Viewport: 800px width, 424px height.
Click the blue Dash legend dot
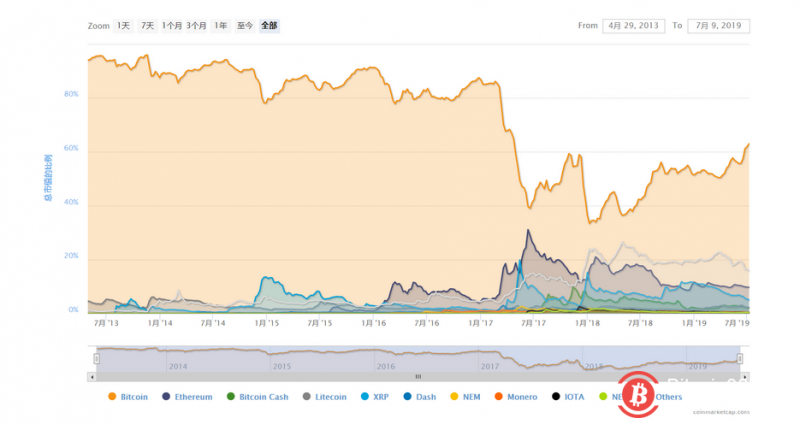click(x=407, y=396)
